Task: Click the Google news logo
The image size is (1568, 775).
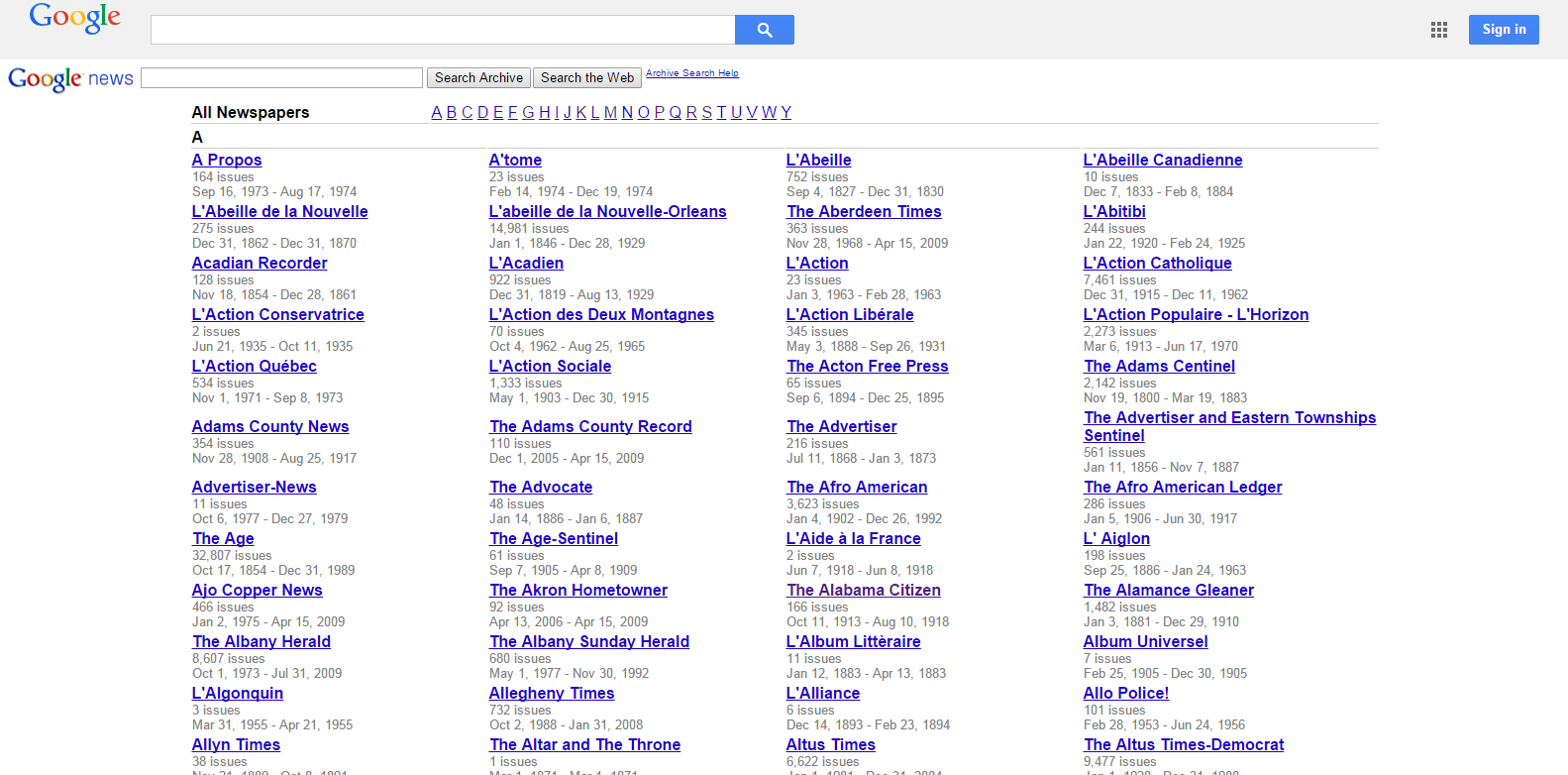Action: (70, 79)
